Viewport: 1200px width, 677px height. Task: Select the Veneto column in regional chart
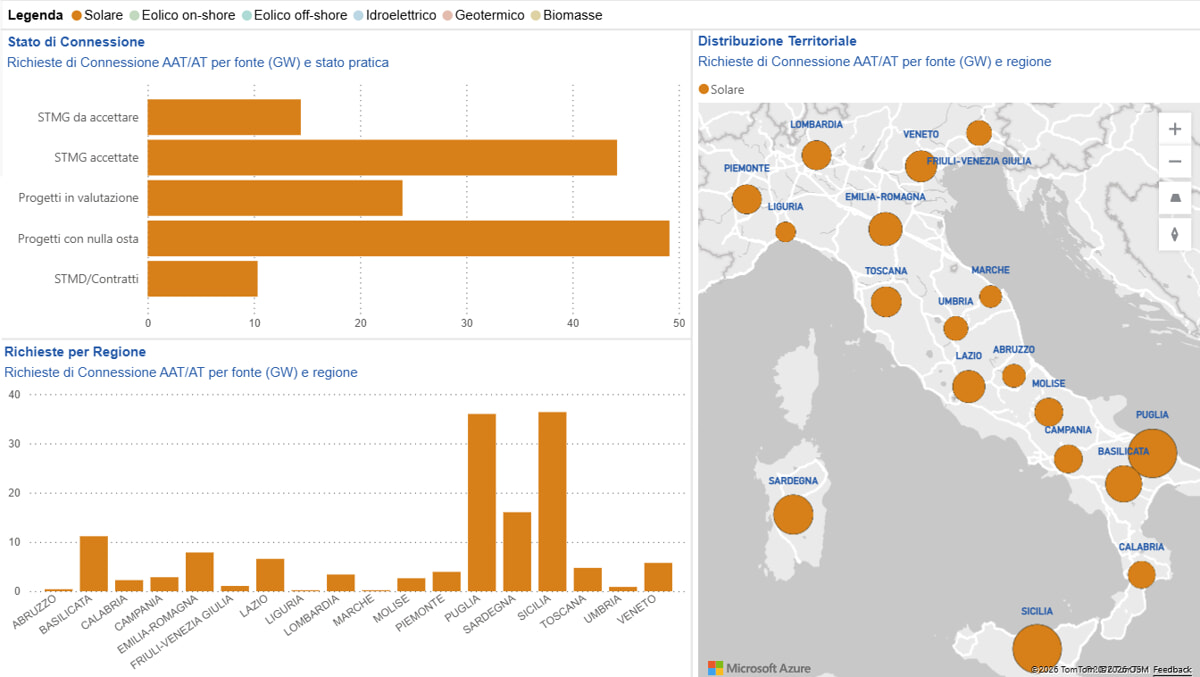pos(658,577)
